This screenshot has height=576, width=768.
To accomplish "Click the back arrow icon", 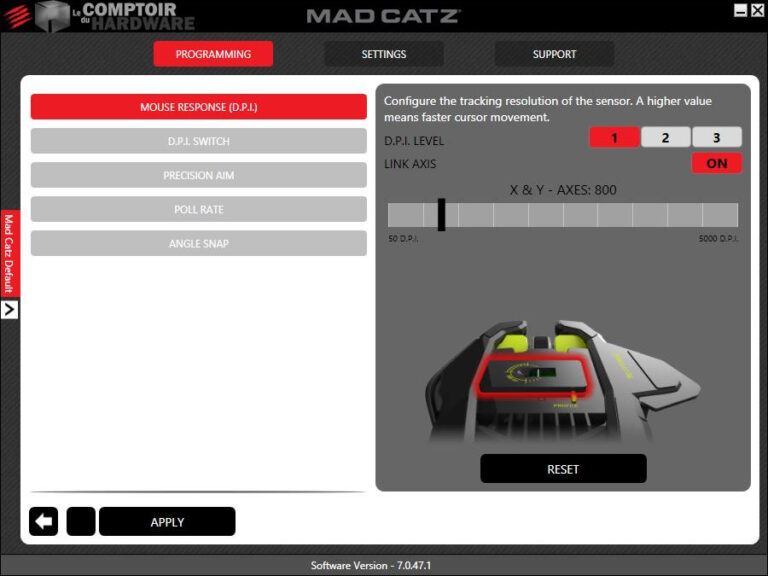I will click(43, 521).
